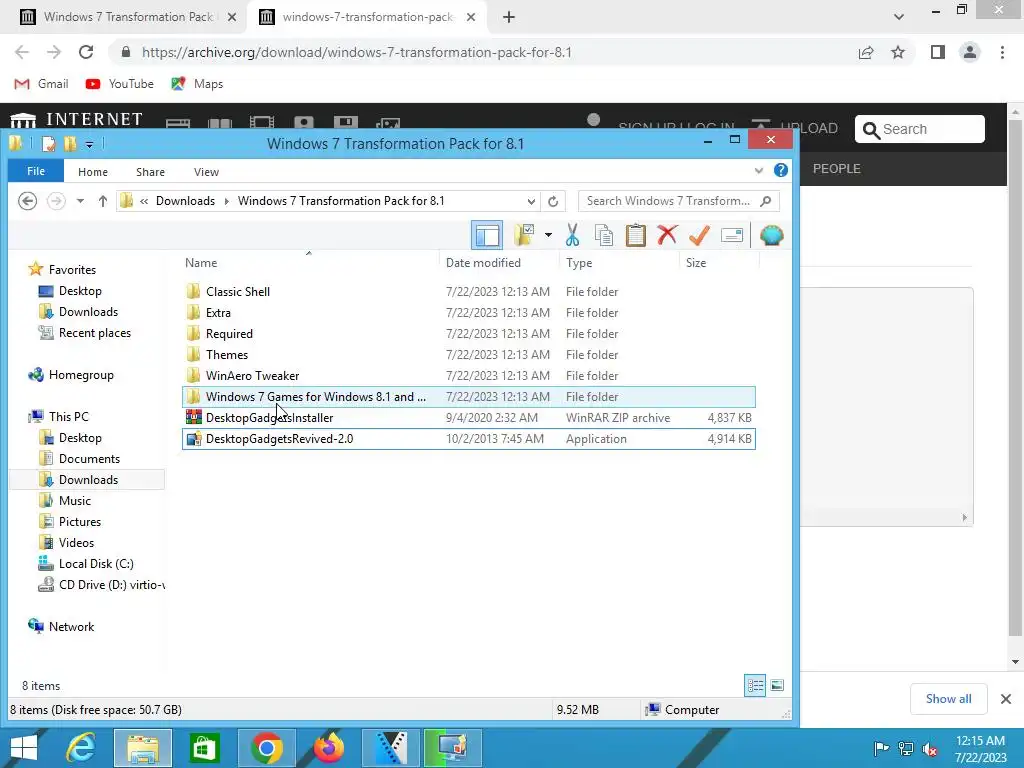Open the folder options dropdown arrow

[548, 235]
